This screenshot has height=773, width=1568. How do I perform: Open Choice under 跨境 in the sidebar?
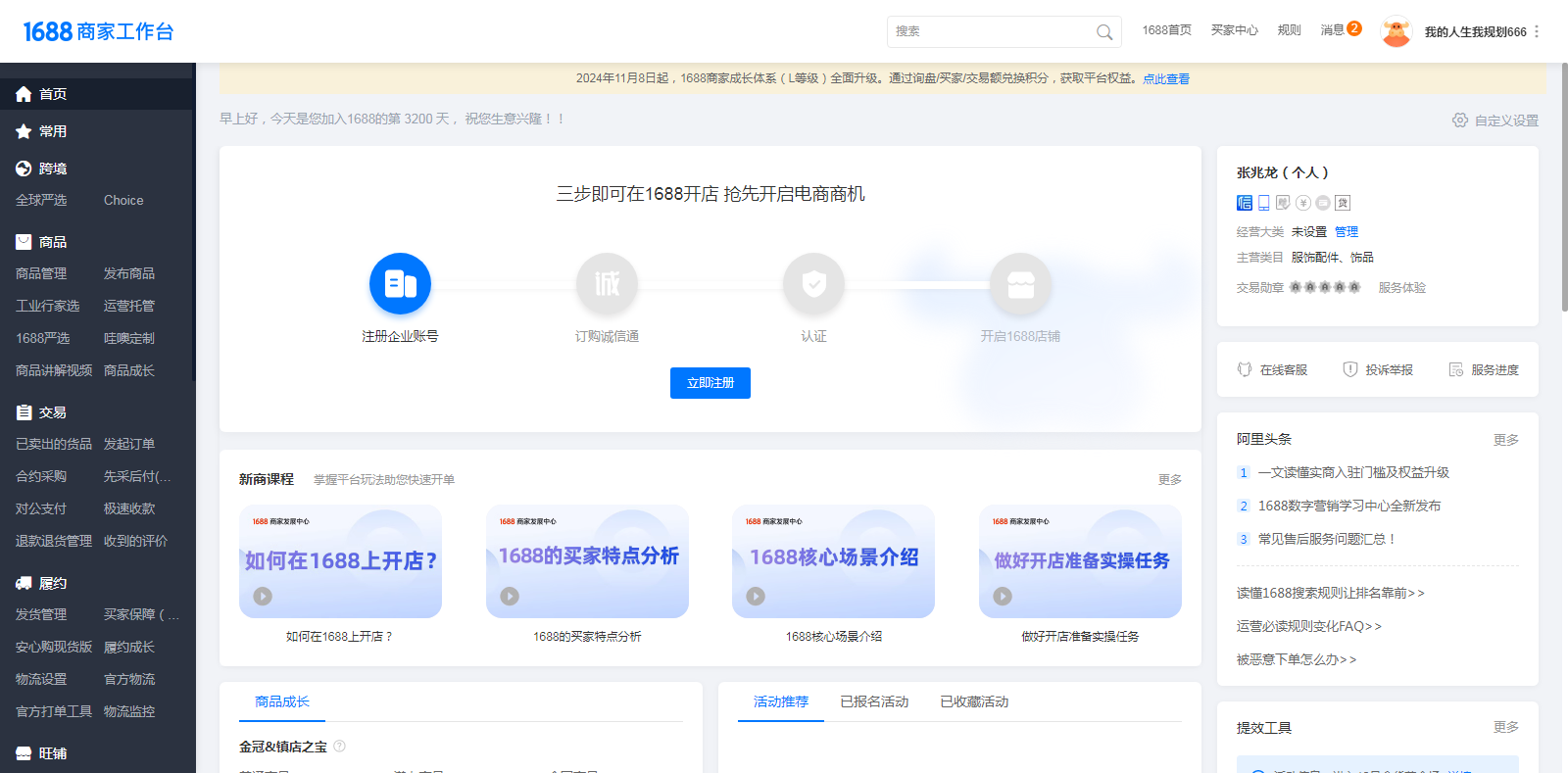click(x=123, y=200)
